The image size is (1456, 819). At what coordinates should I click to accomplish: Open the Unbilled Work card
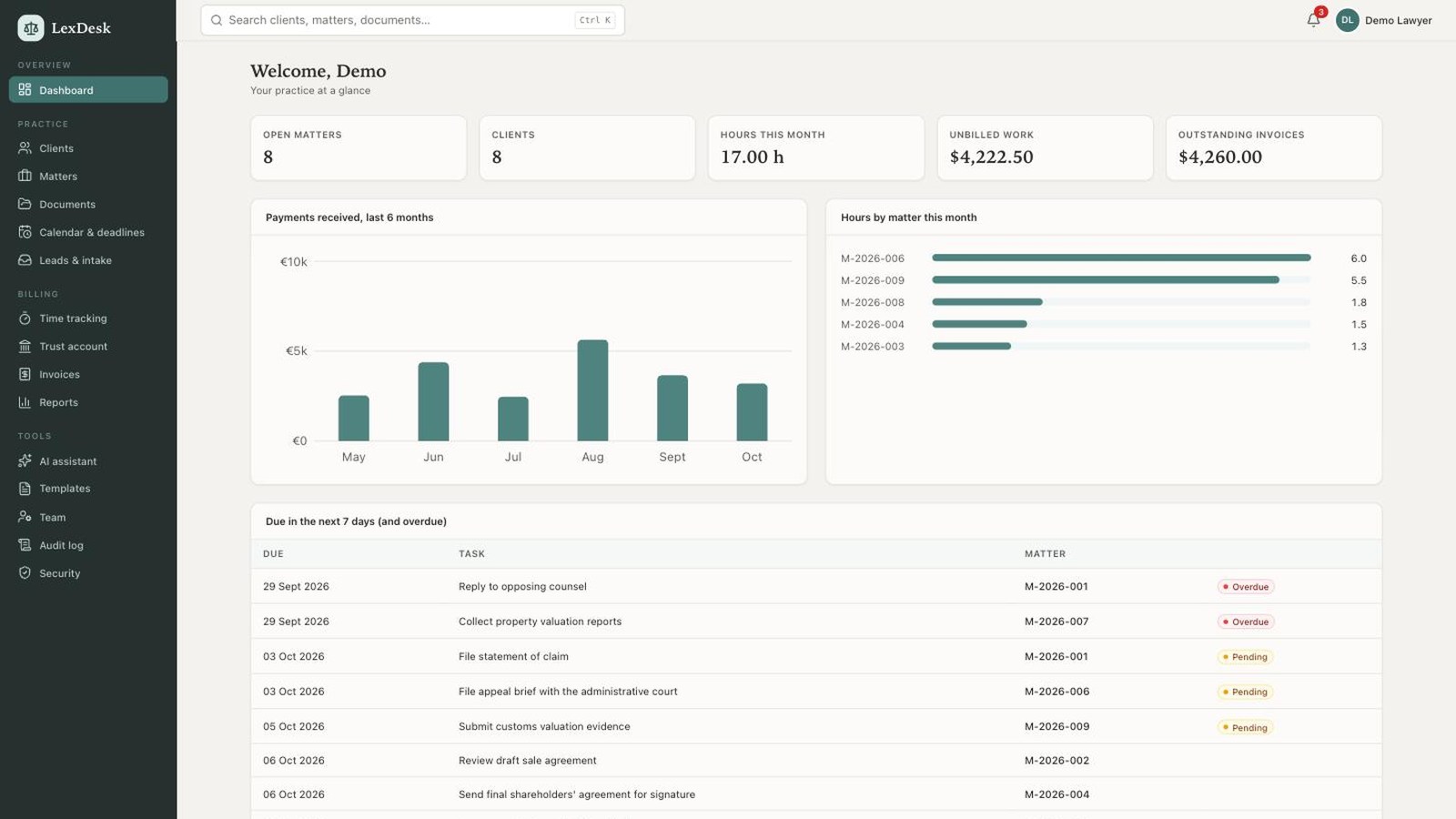pos(1045,147)
